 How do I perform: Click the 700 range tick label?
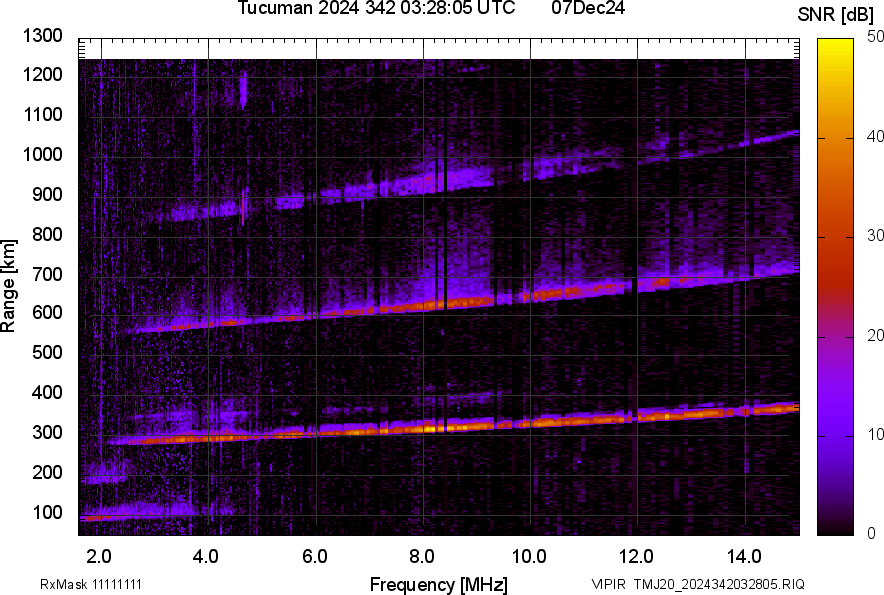pyautogui.click(x=47, y=274)
